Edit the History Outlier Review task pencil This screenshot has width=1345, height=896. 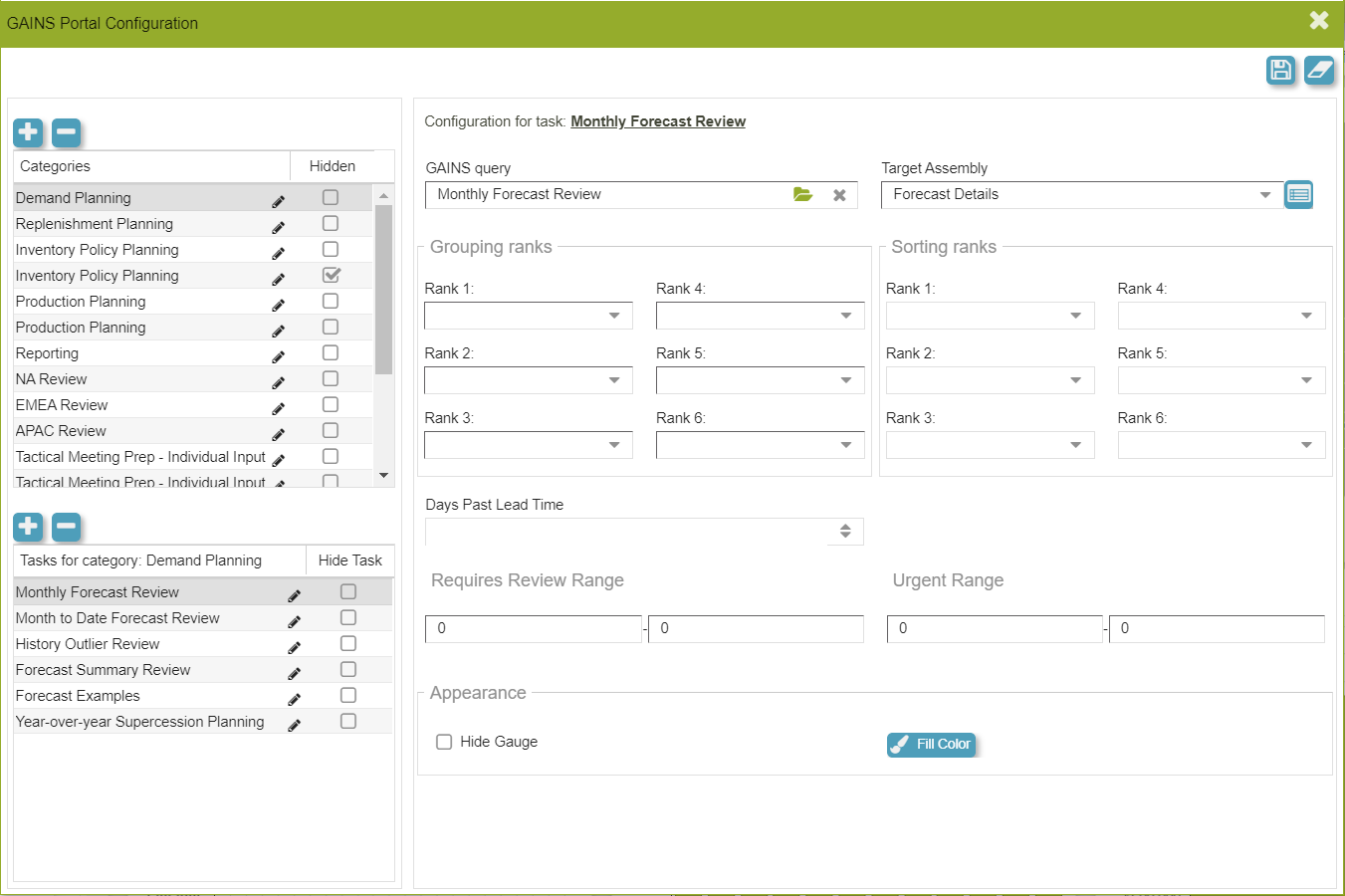click(295, 647)
